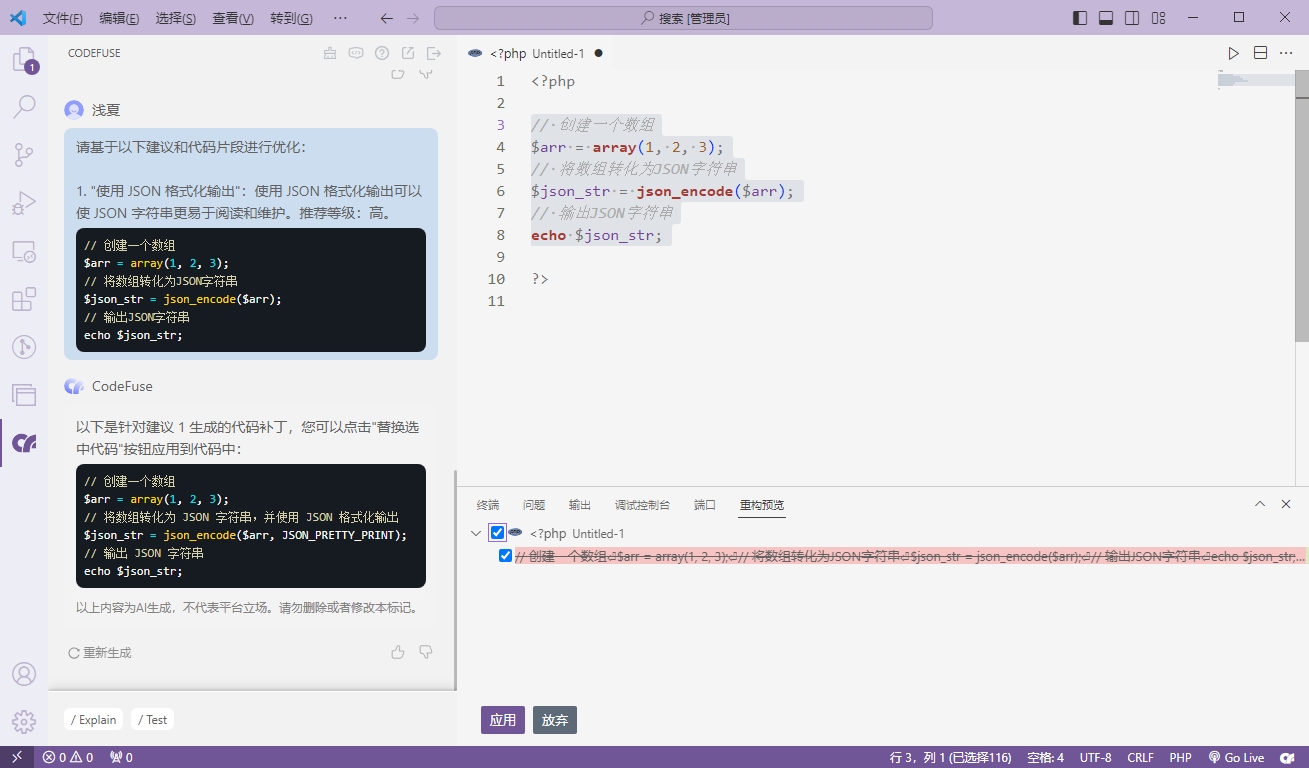Screen dimensions: 1309x768
Task: Open the Search view in activity bar
Action: 24,107
